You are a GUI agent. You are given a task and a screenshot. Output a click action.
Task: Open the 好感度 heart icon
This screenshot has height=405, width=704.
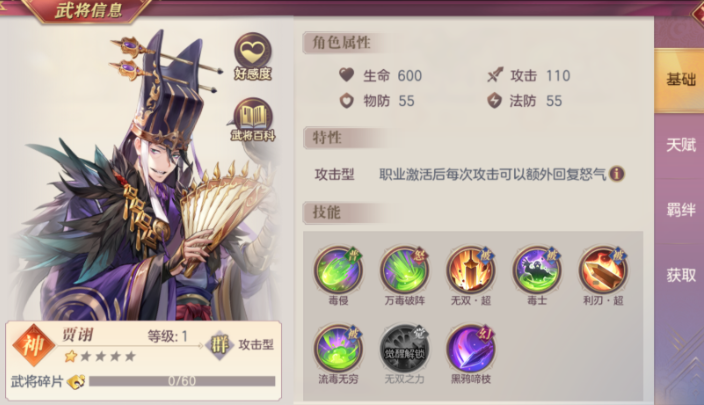(253, 56)
